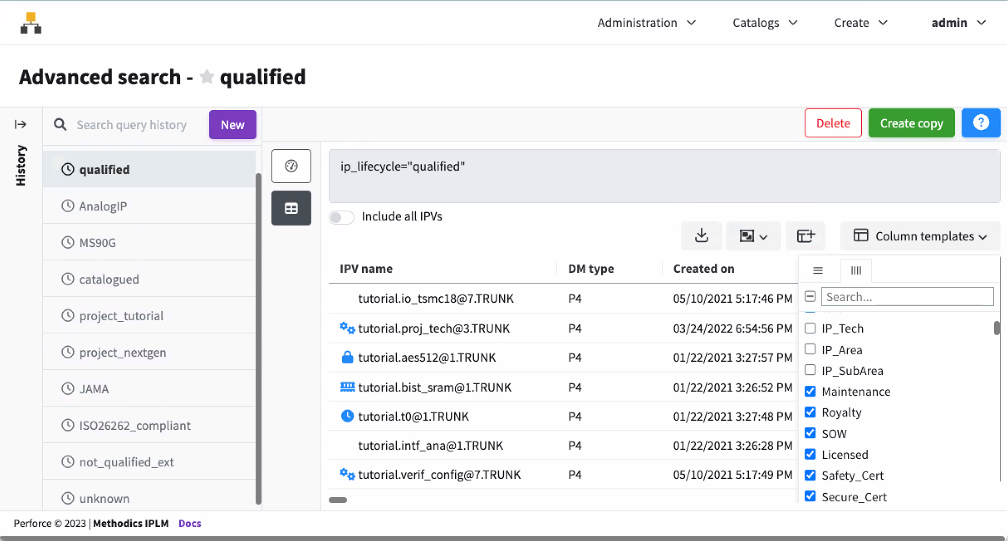Open the Catalogs menu
Viewport: 1008px width, 541px height.
[x=765, y=23]
